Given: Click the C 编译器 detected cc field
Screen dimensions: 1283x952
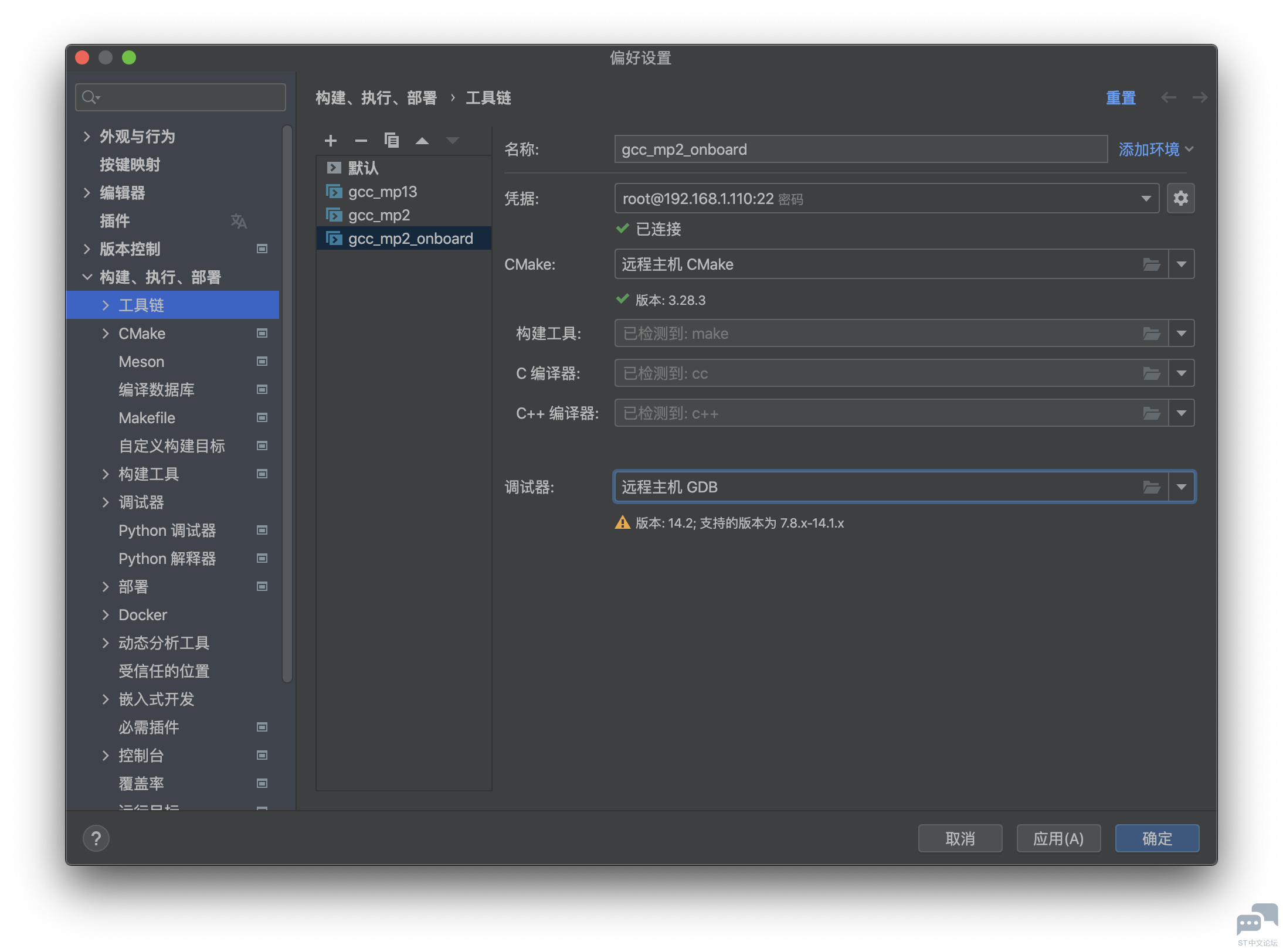Looking at the screenshot, I should [x=891, y=373].
